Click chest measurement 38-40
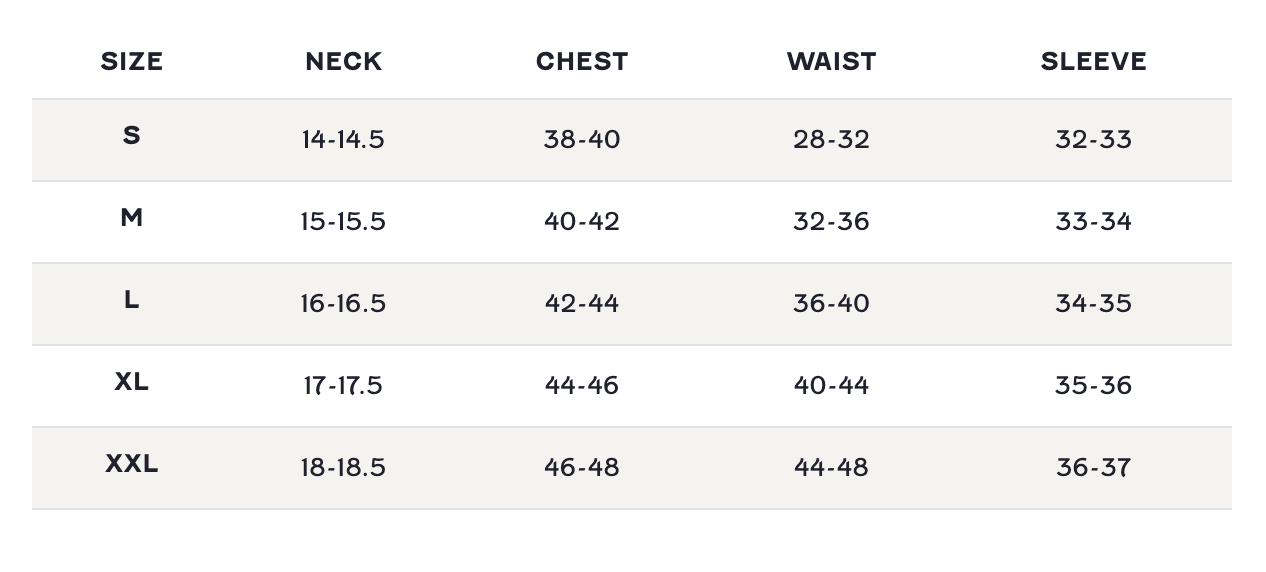This screenshot has width=1266, height=572. (x=582, y=139)
